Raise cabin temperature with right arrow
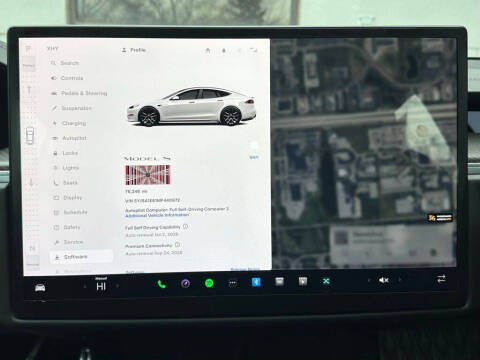The image size is (480, 360). click(118, 286)
